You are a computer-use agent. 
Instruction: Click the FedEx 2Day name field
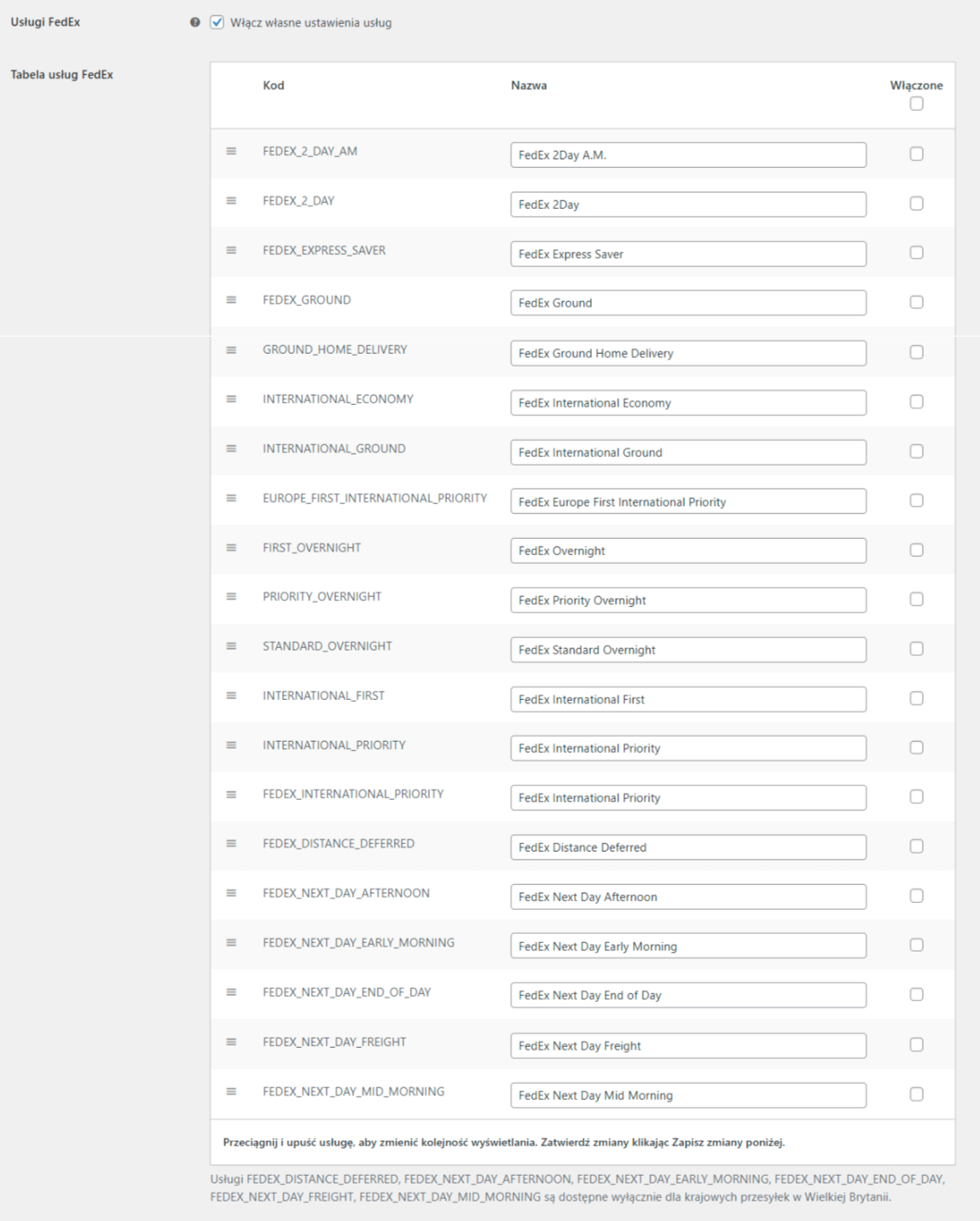pyautogui.click(x=688, y=205)
